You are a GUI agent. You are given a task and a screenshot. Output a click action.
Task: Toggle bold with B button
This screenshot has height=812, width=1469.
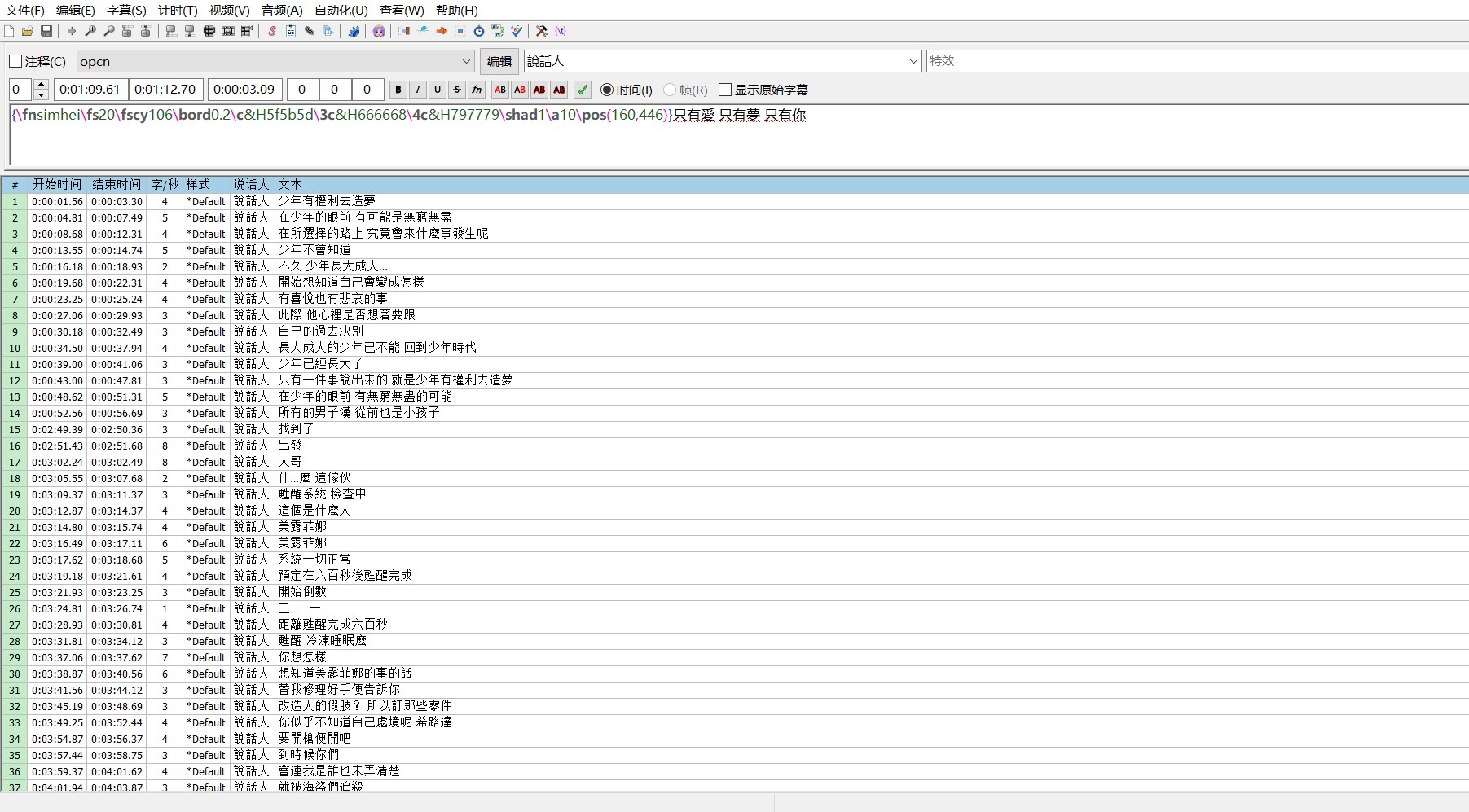point(398,90)
